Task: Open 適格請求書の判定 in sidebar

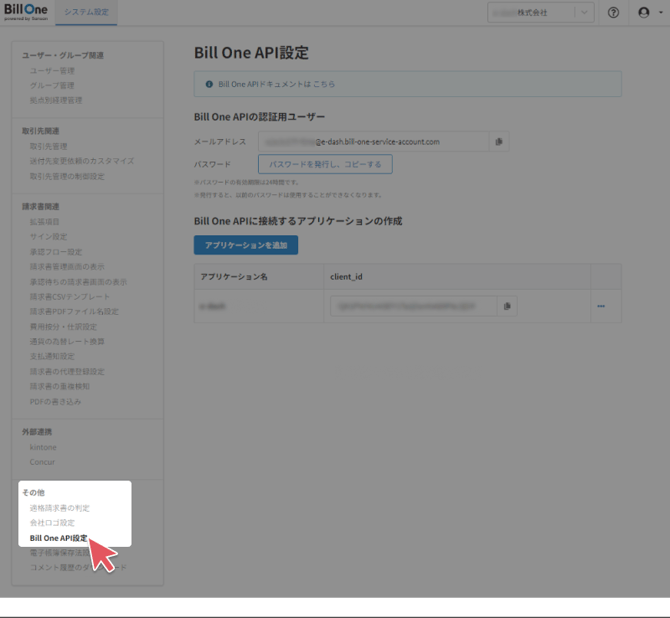Action: (59, 508)
